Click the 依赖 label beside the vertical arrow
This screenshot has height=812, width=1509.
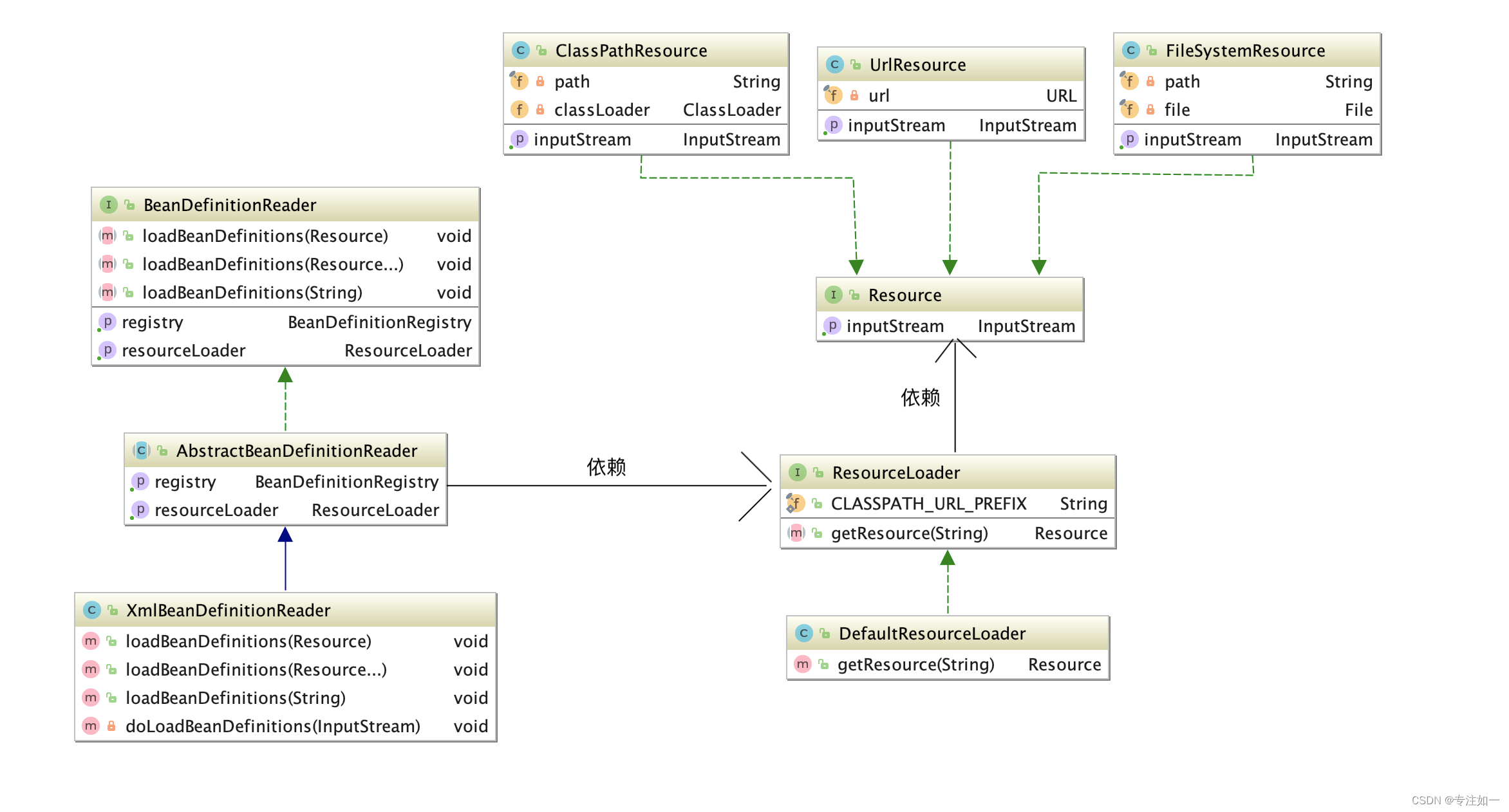920,397
